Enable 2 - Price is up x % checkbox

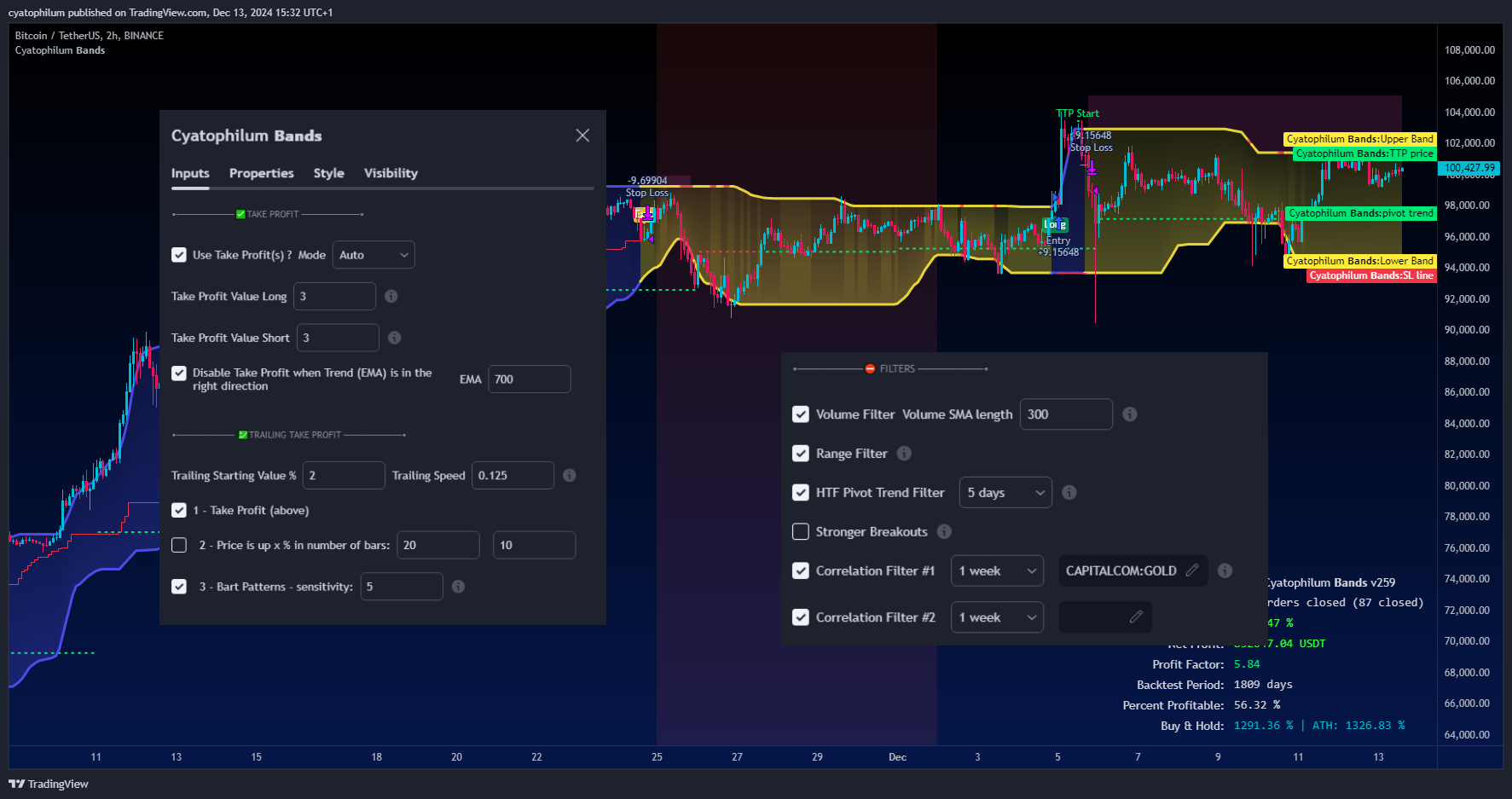(x=179, y=546)
